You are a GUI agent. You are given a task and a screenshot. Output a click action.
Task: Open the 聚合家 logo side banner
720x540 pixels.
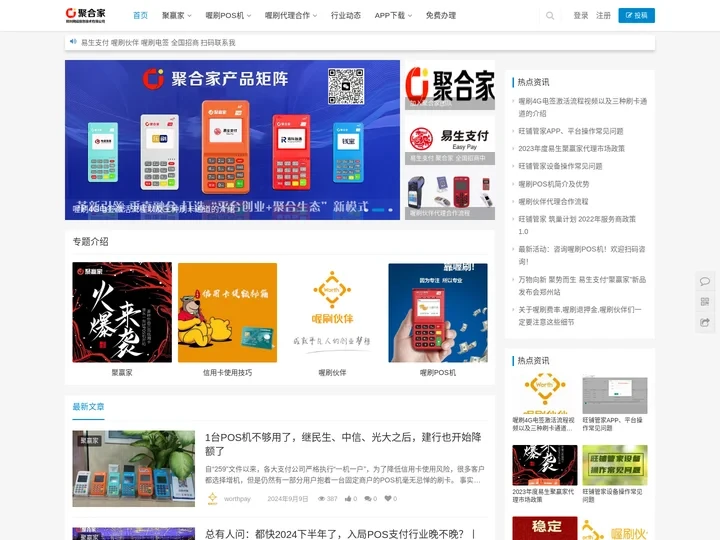pos(450,85)
